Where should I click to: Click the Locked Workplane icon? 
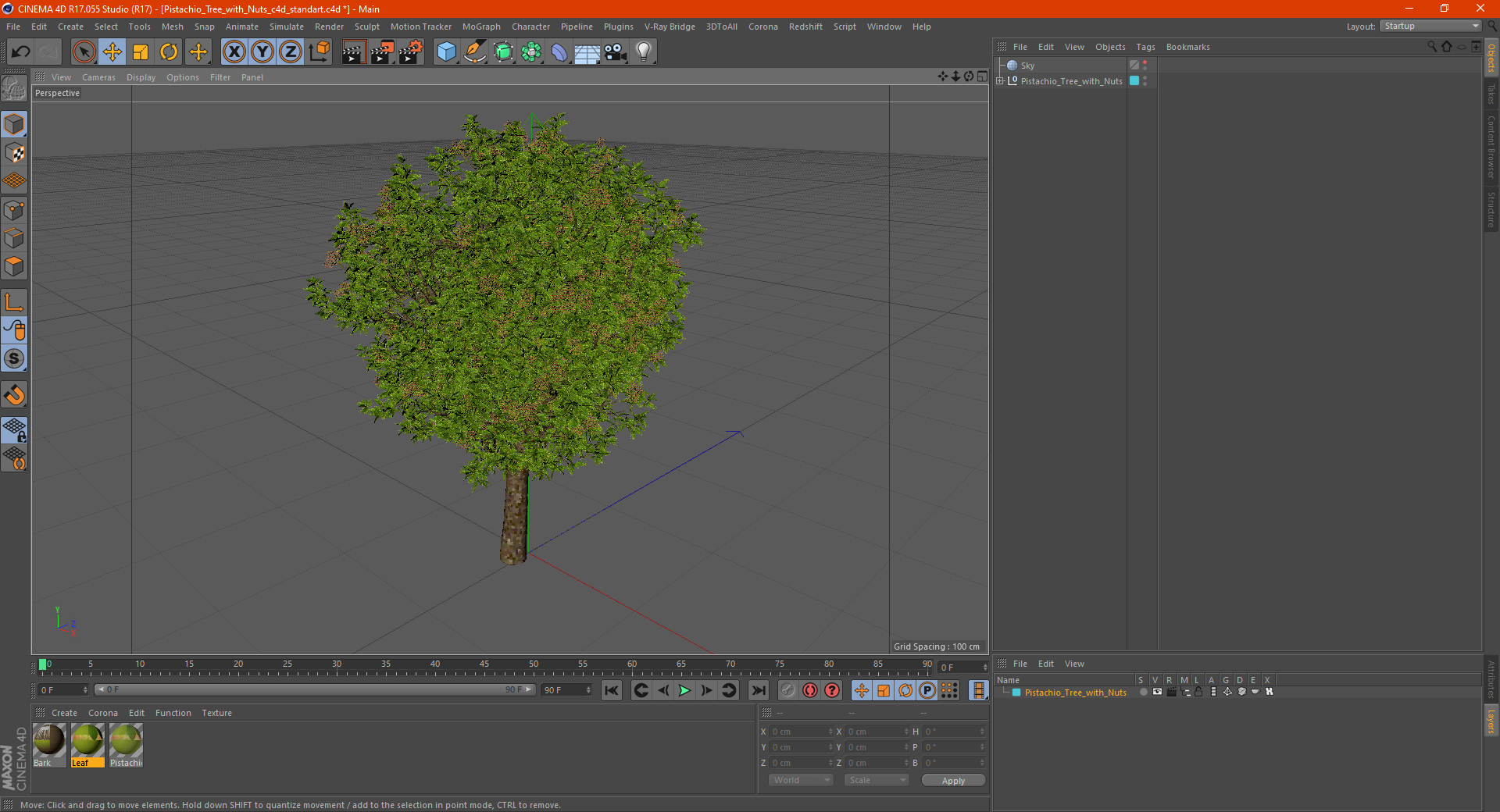(x=14, y=429)
